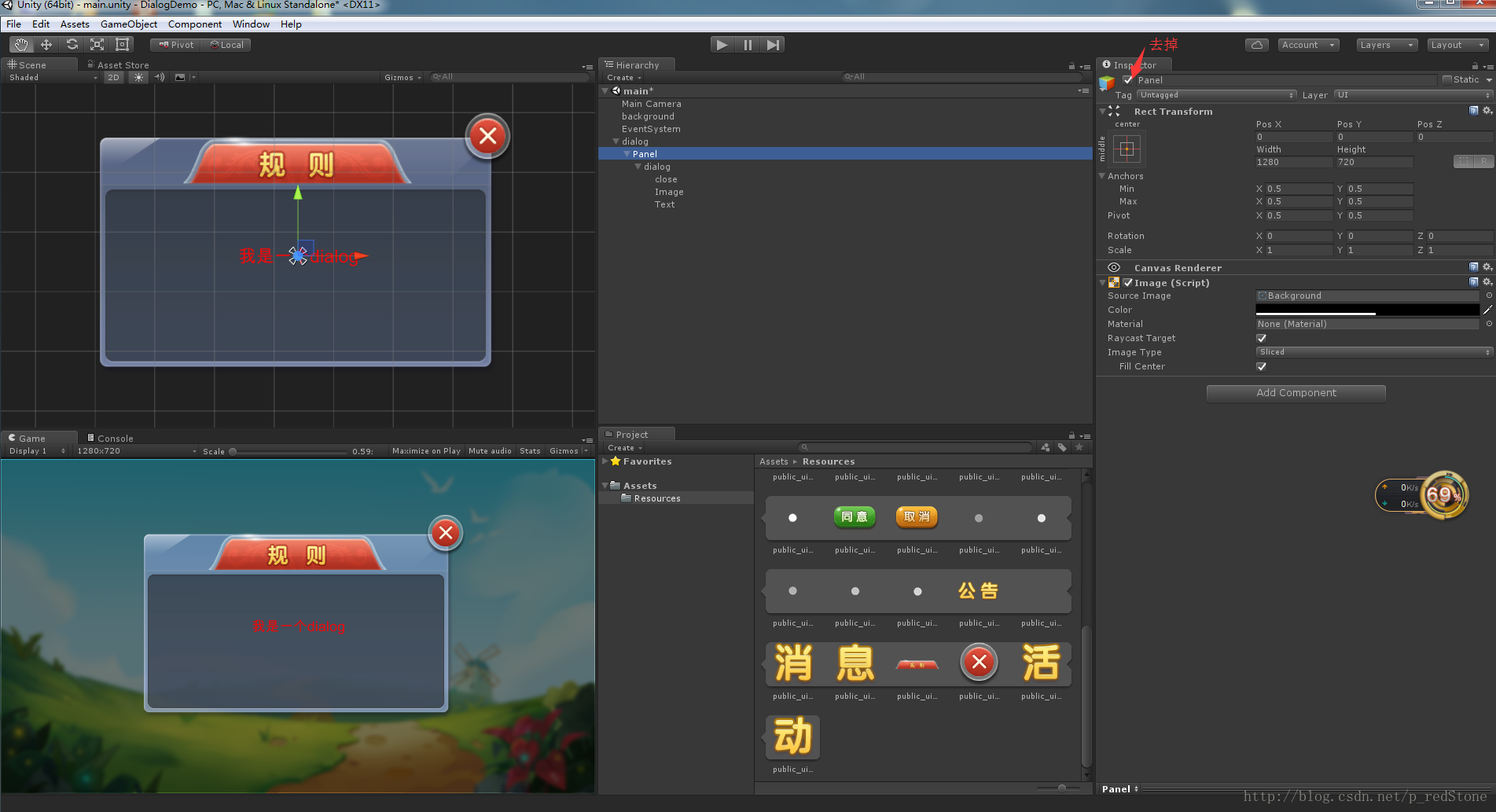Image resolution: width=1496 pixels, height=812 pixels.
Task: Click the Add Component button
Action: tap(1296, 393)
